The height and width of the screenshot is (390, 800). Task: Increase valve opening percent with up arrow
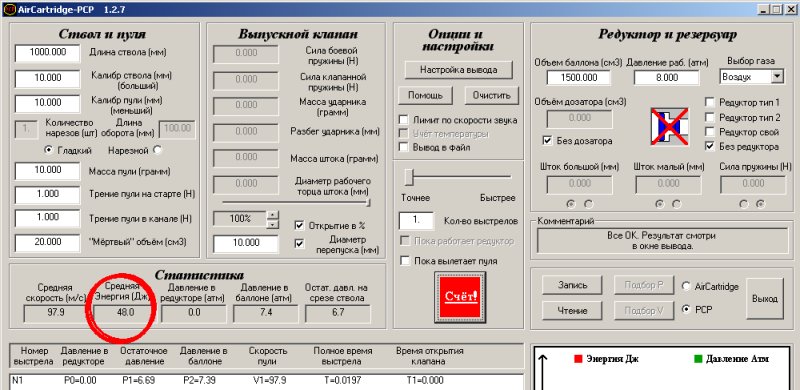[x=273, y=214]
